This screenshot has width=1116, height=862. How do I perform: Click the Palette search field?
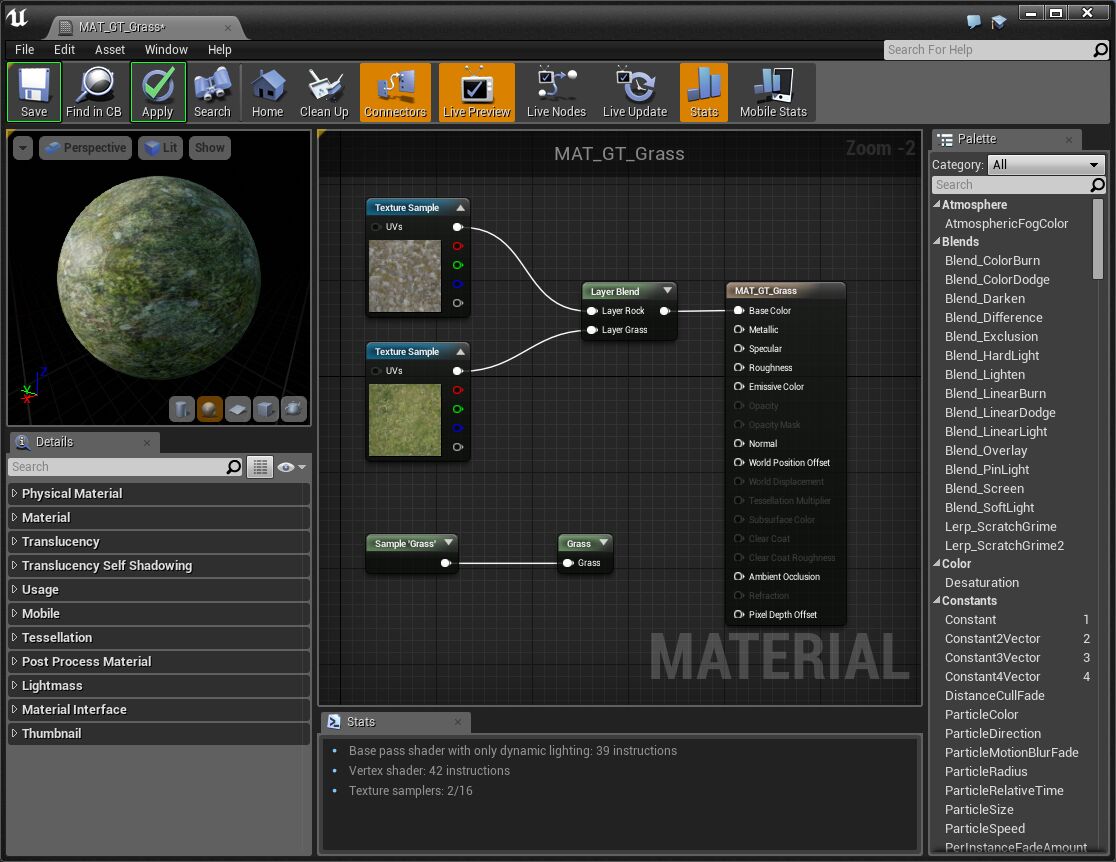(1010, 185)
